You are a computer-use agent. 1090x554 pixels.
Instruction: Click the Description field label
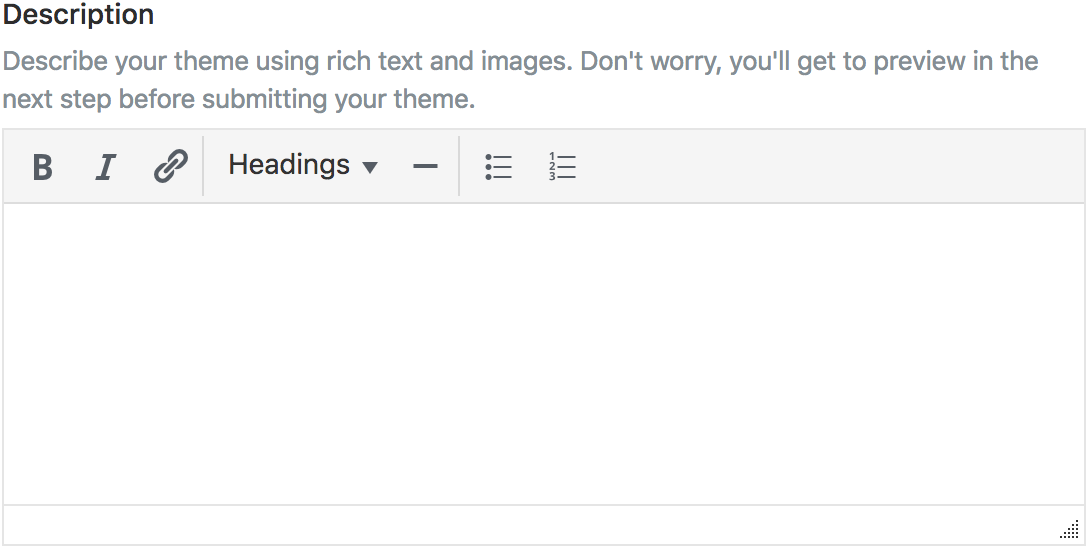pos(79,16)
